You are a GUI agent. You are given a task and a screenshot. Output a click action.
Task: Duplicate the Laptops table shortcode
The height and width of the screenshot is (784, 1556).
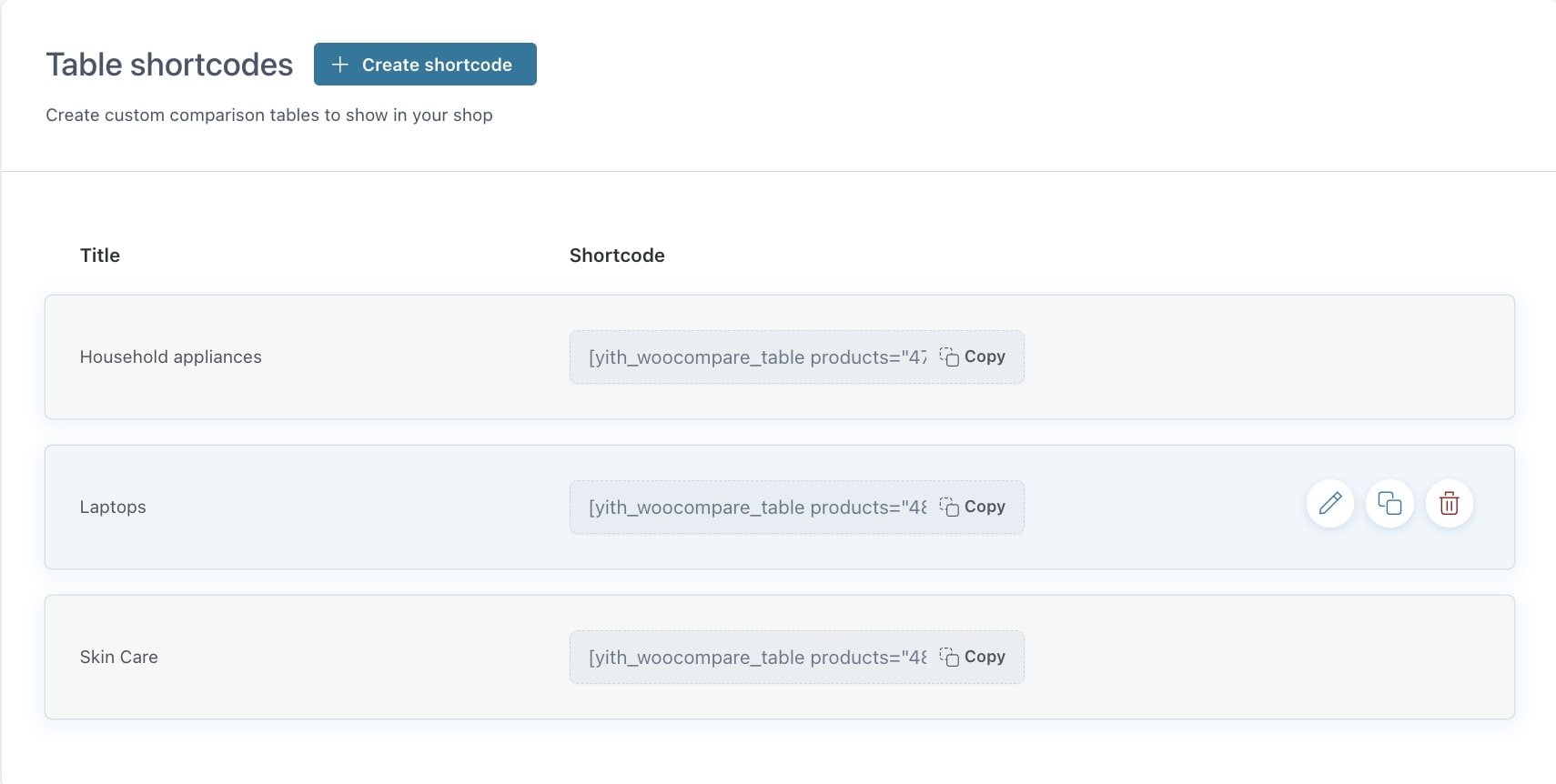pyautogui.click(x=1389, y=503)
